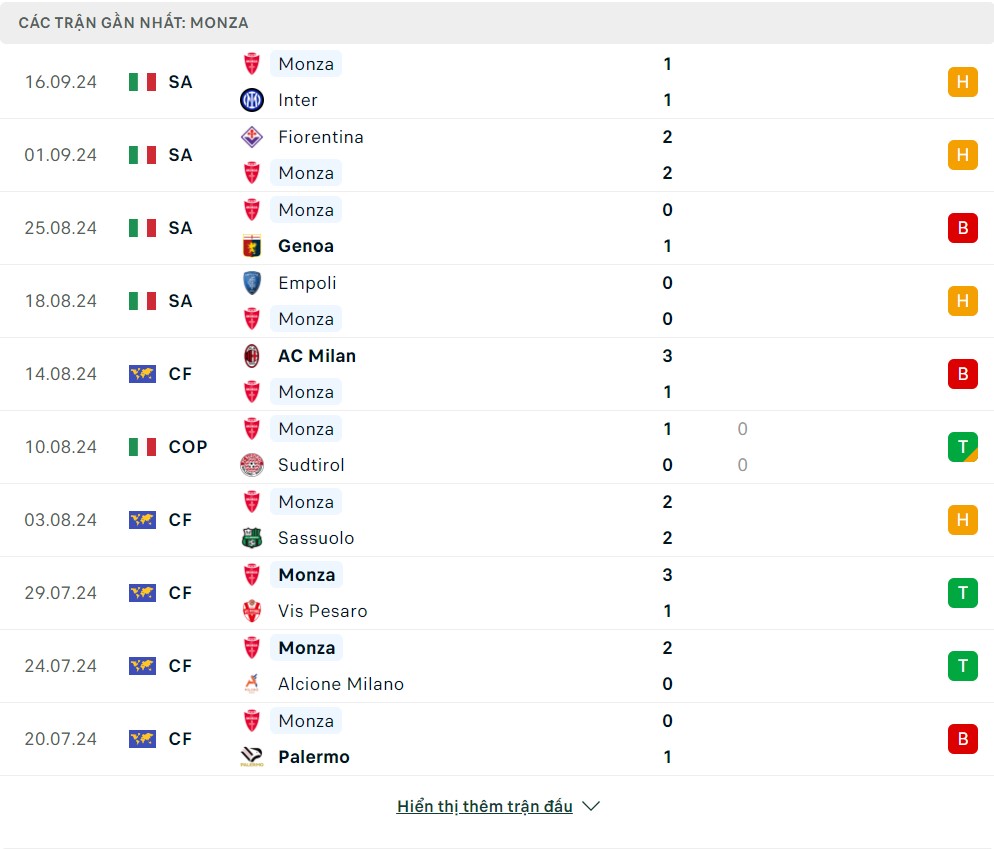Click the Fiorentina club crest icon
Viewport: 994px width, 849px height.
tap(252, 137)
